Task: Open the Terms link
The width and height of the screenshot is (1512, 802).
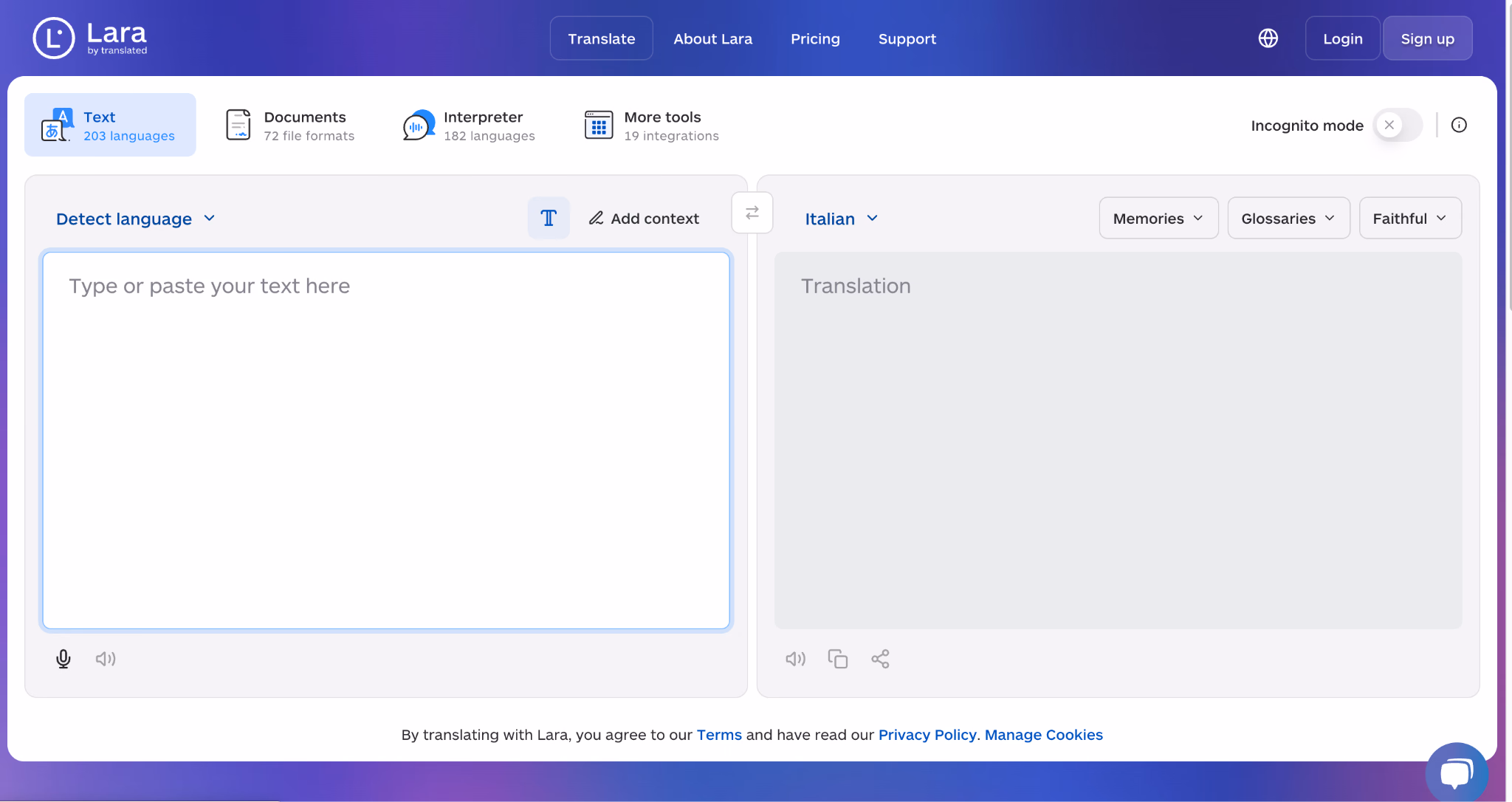Action: [x=719, y=735]
